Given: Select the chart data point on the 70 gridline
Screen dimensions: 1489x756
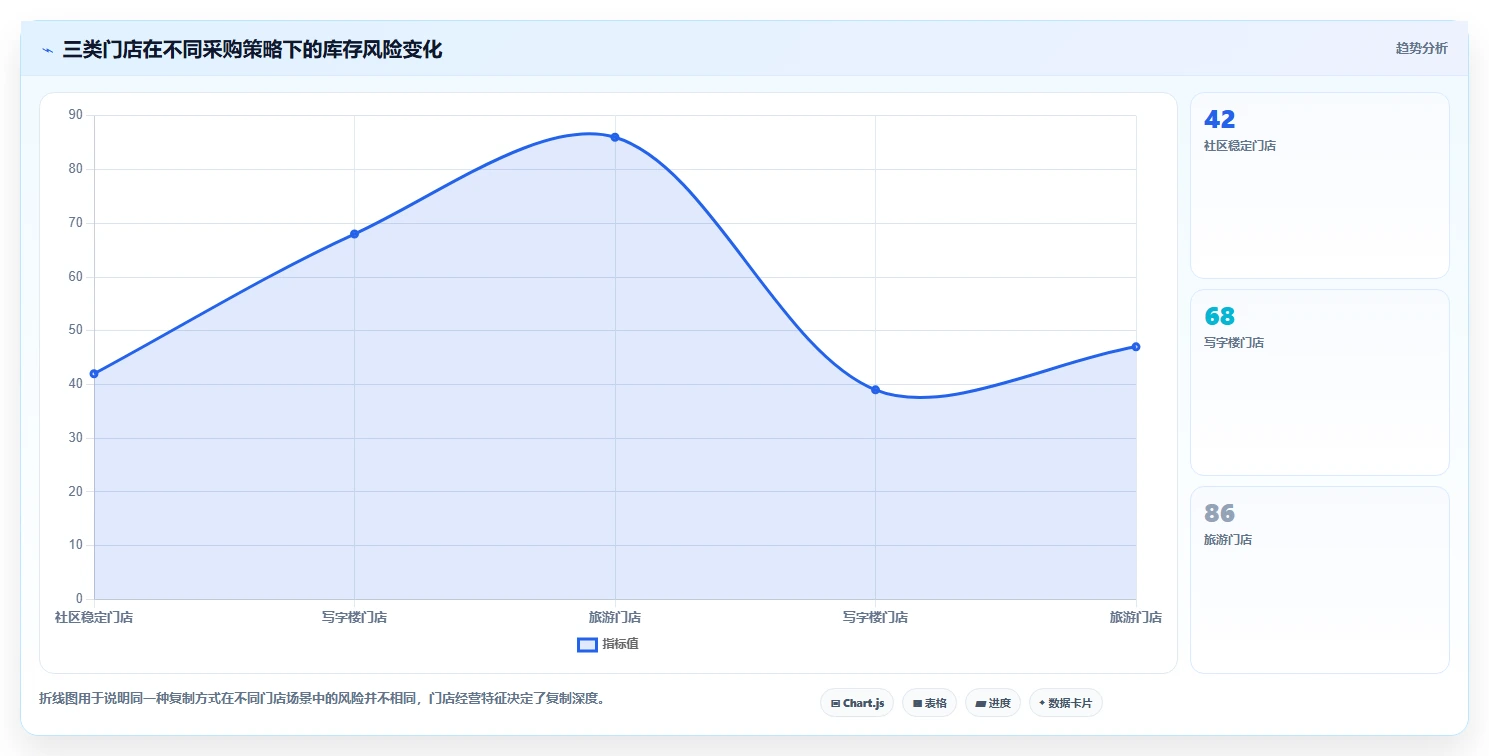Looking at the screenshot, I should (x=354, y=234).
